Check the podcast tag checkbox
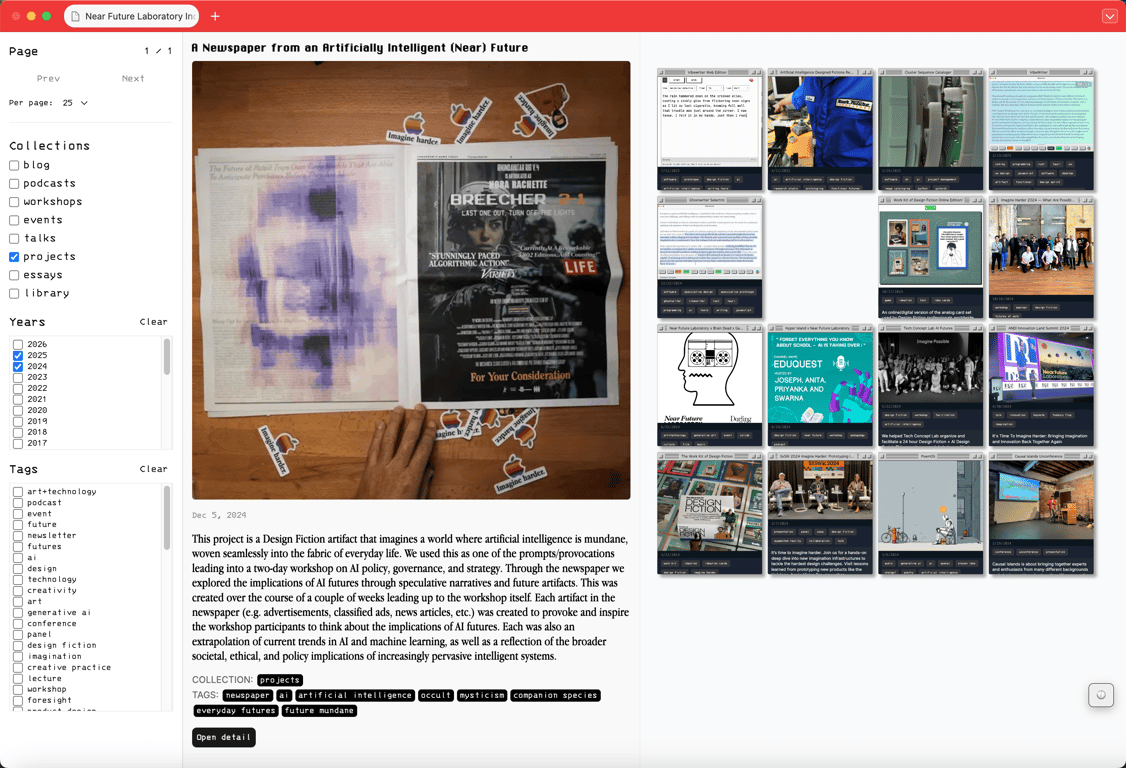This screenshot has width=1126, height=768. tap(18, 503)
